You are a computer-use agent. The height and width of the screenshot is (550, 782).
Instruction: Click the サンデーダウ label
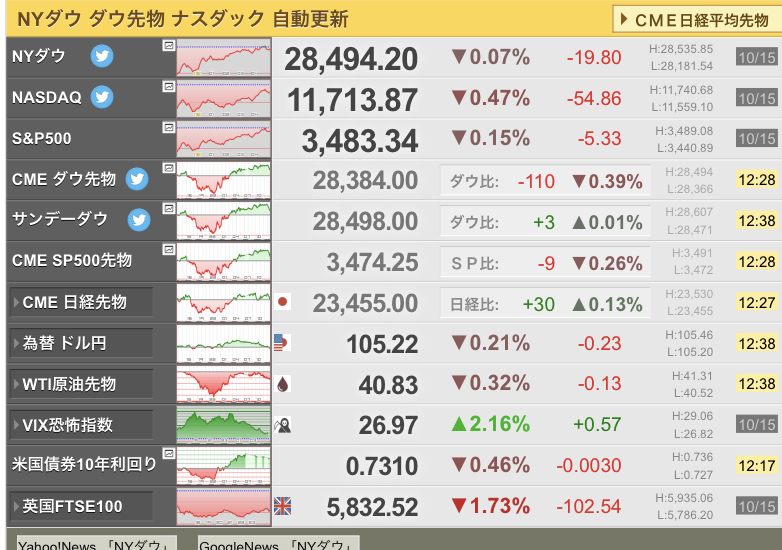[x=60, y=219]
